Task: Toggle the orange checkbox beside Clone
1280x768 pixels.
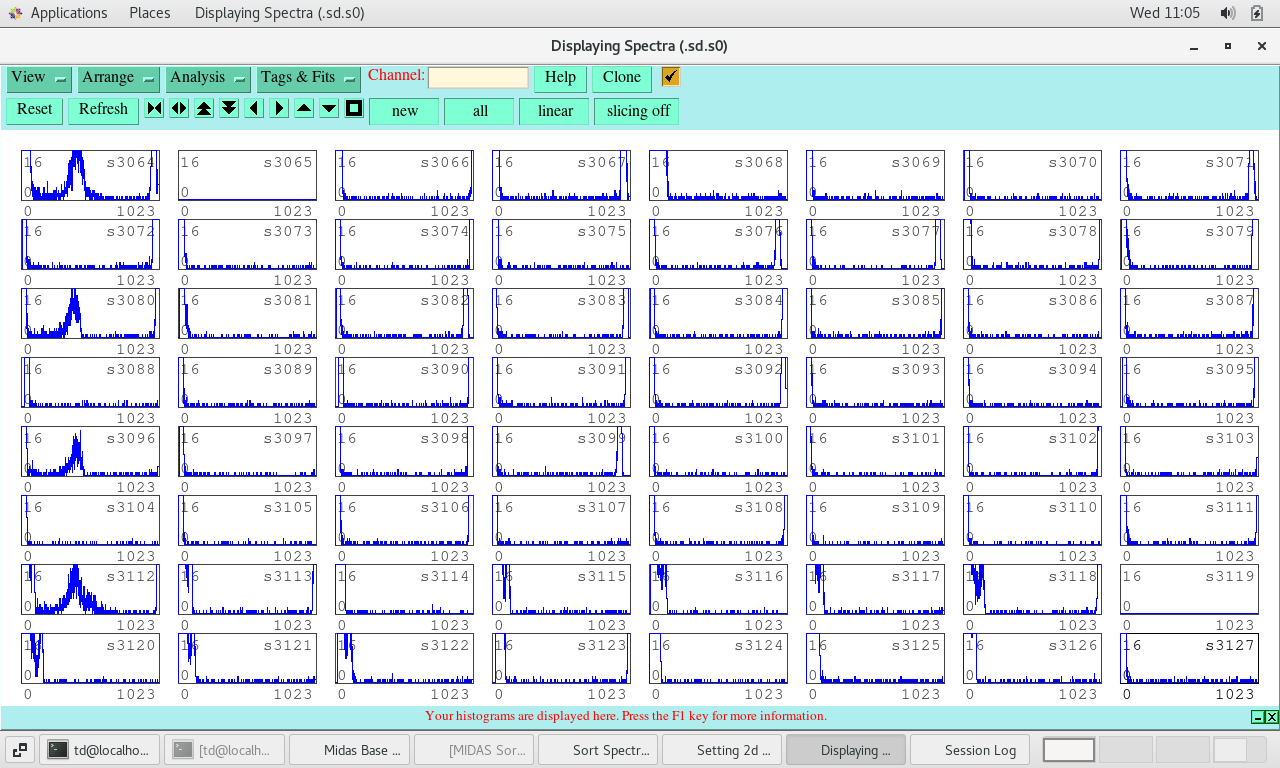Action: 670,77
